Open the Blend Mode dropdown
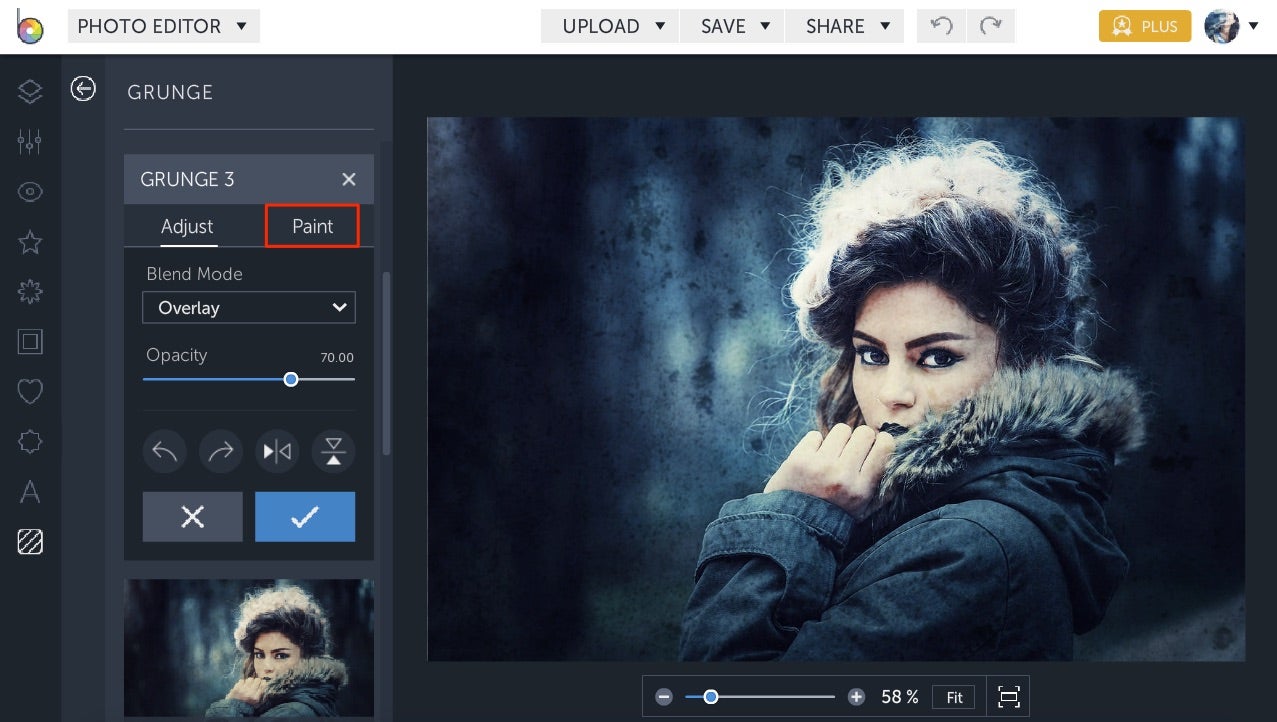The image size is (1277, 722). (x=248, y=307)
